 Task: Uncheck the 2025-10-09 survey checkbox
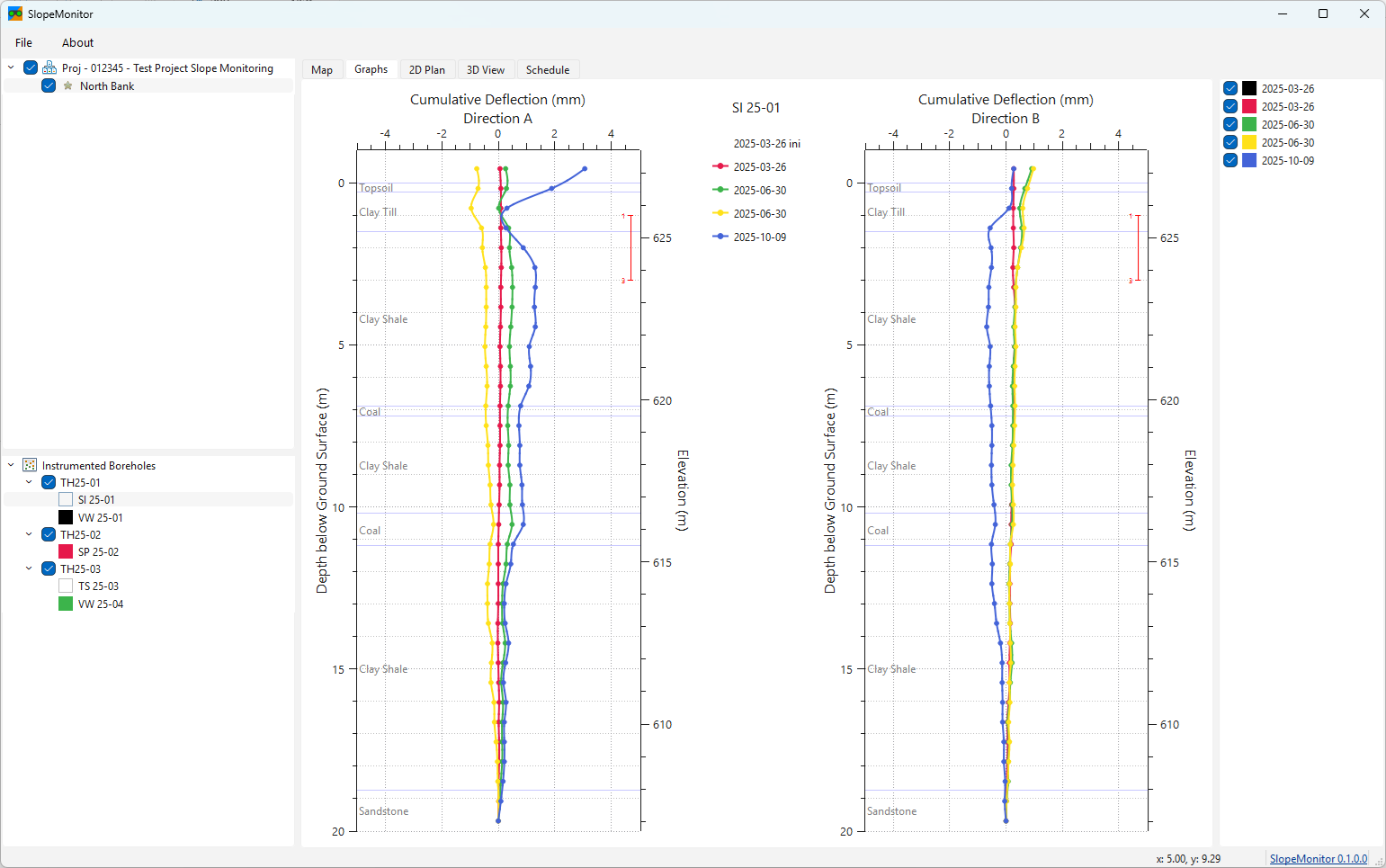point(1230,160)
